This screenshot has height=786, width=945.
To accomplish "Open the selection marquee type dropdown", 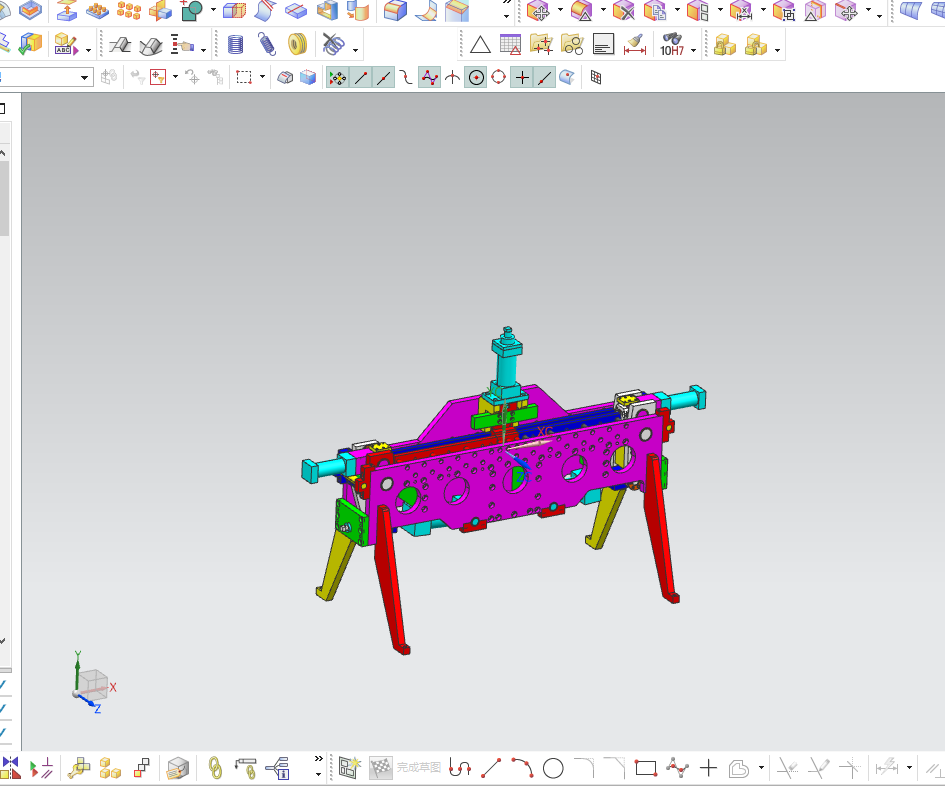I will (262, 77).
